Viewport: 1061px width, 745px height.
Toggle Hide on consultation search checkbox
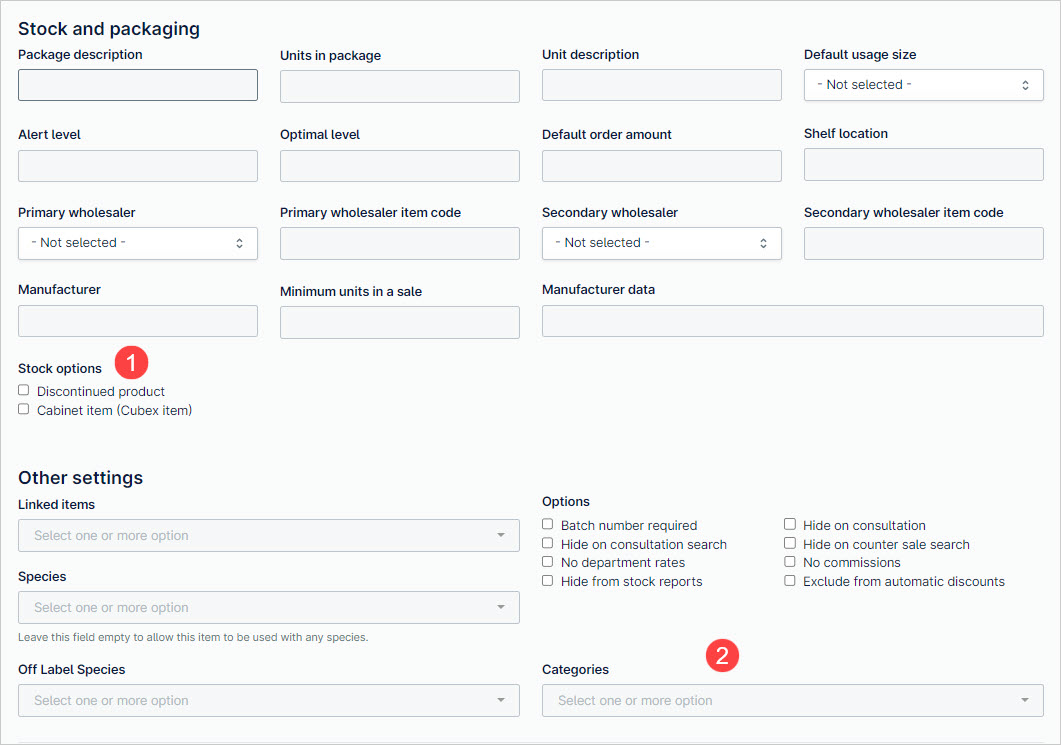click(547, 543)
